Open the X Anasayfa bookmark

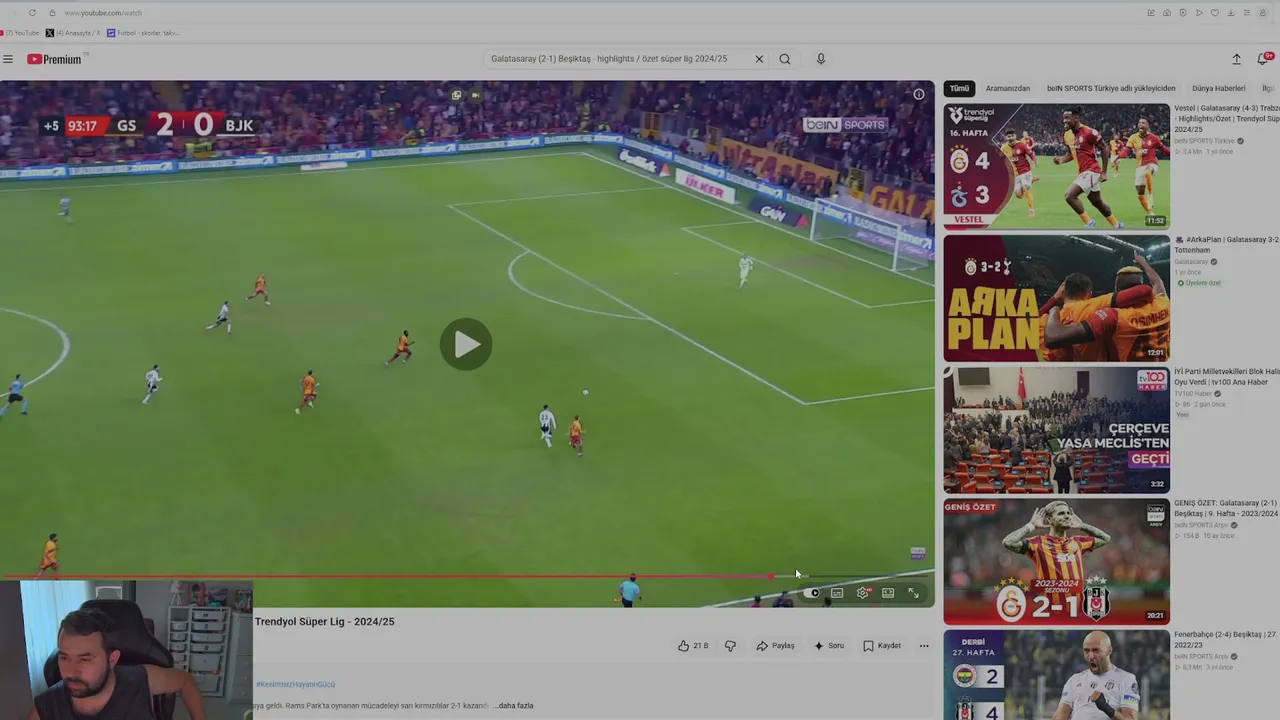coord(73,33)
